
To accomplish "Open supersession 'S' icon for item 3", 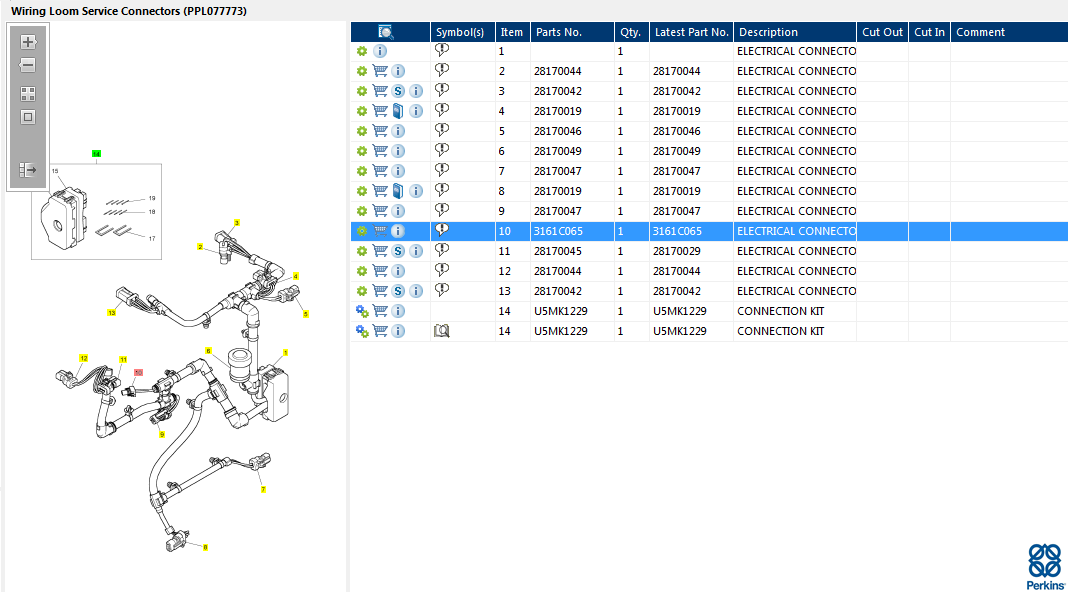I will pos(398,91).
